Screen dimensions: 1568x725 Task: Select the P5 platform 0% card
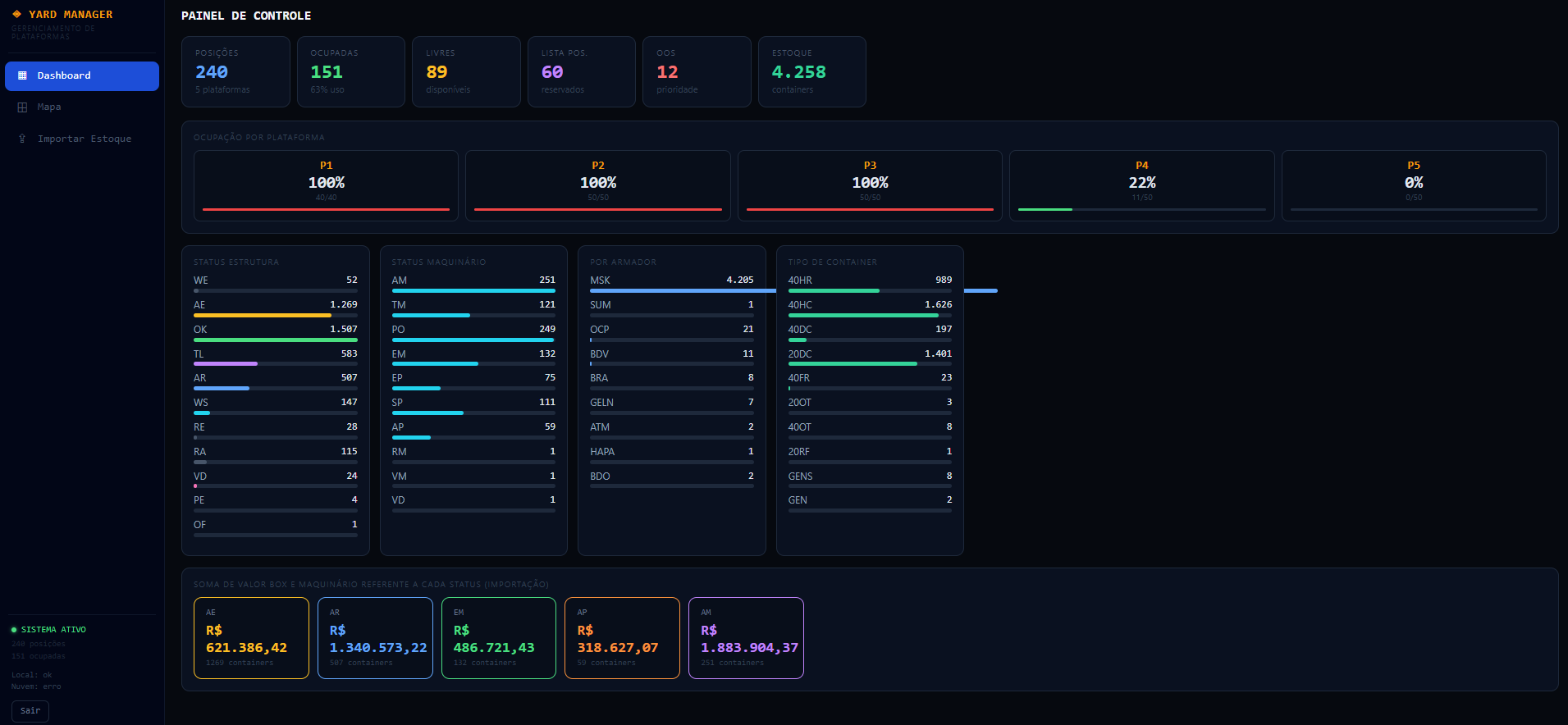[1413, 185]
